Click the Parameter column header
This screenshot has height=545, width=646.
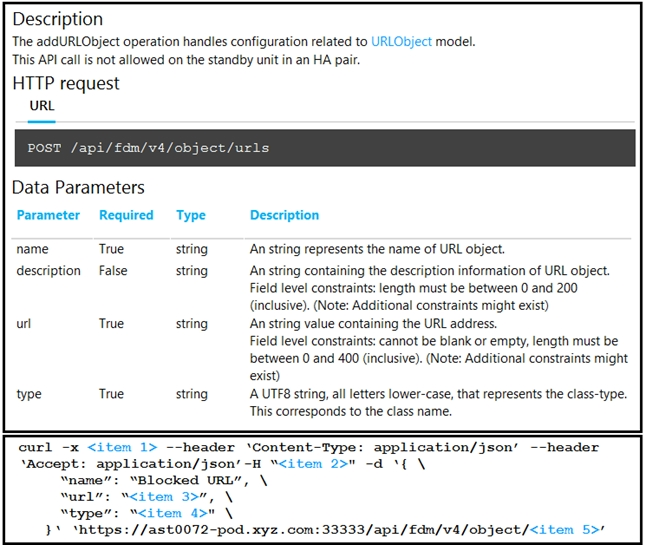pos(48,215)
